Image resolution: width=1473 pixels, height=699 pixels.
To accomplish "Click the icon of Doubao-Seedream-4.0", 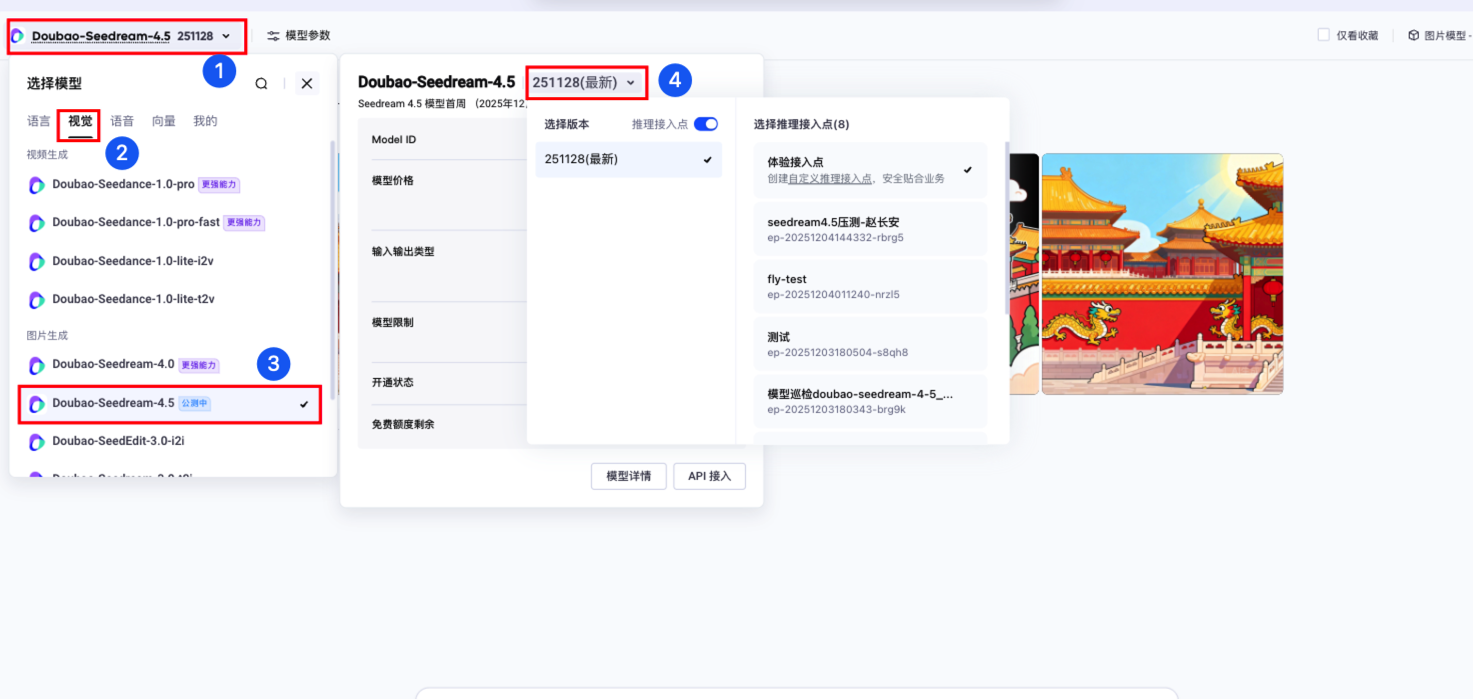I will pyautogui.click(x=36, y=365).
